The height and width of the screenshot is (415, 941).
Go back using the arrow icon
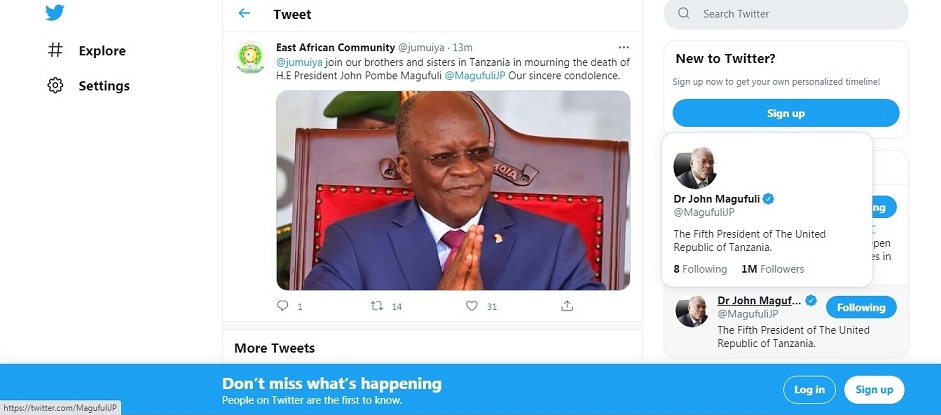pos(245,14)
